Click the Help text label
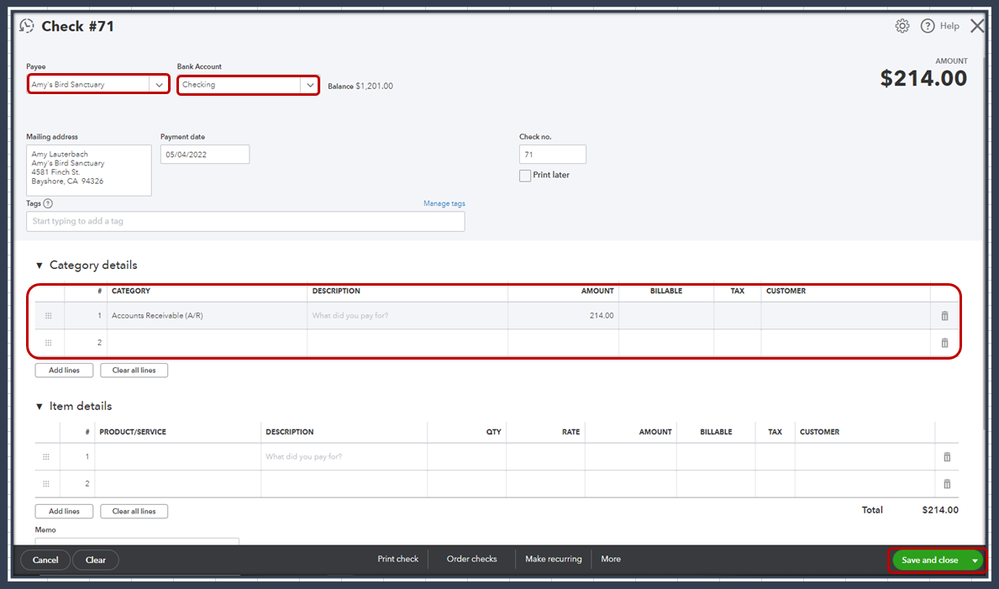This screenshot has height=589, width=999. (949, 26)
